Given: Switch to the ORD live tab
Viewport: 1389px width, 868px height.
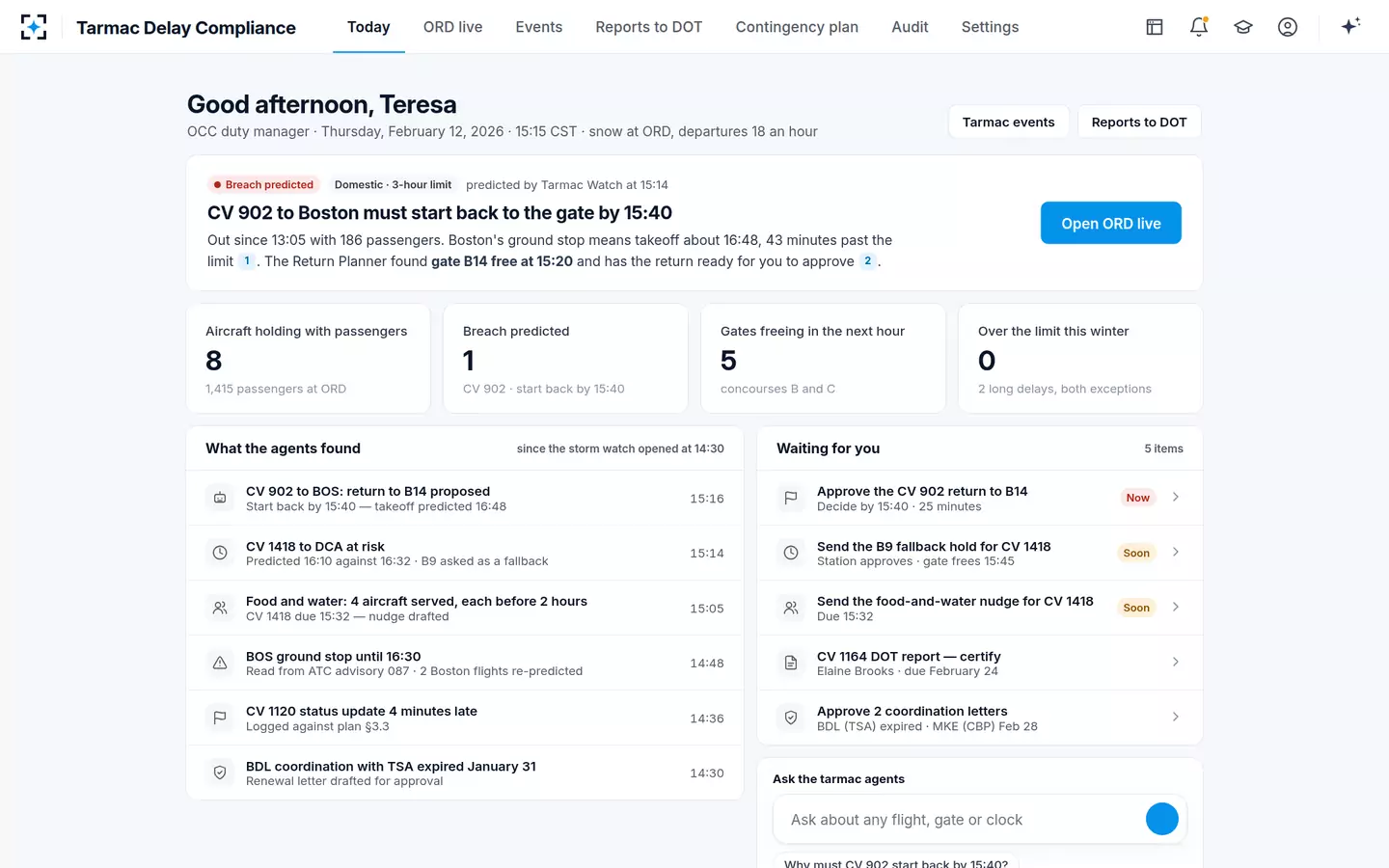Looking at the screenshot, I should [452, 27].
